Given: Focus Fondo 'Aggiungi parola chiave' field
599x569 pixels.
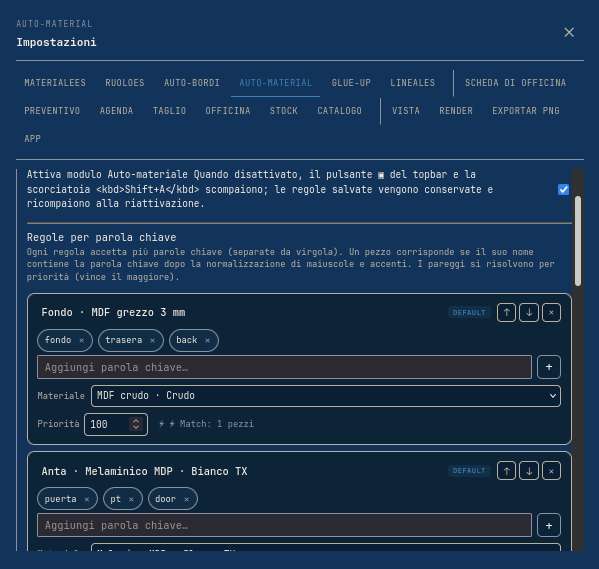Looking at the screenshot, I should tap(284, 367).
